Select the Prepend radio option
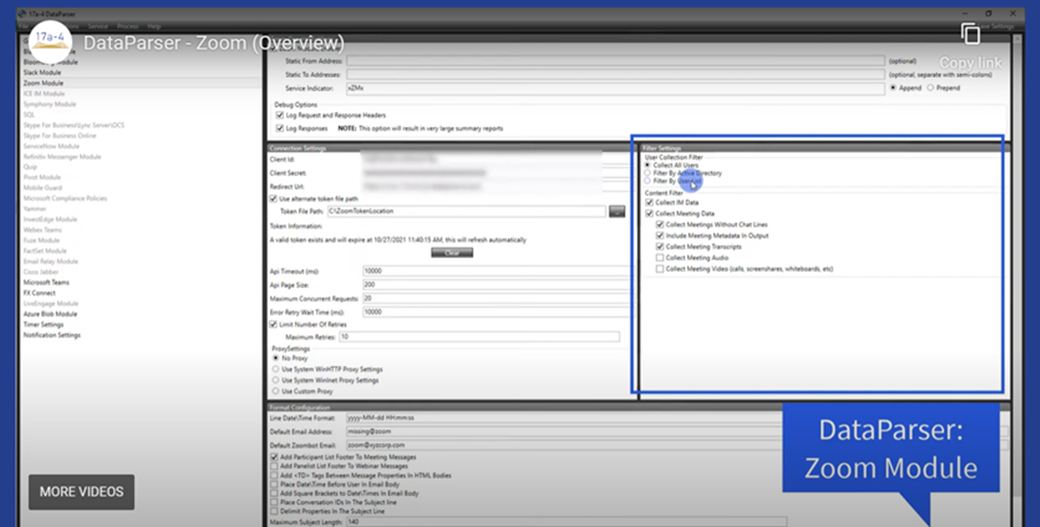 [931, 88]
